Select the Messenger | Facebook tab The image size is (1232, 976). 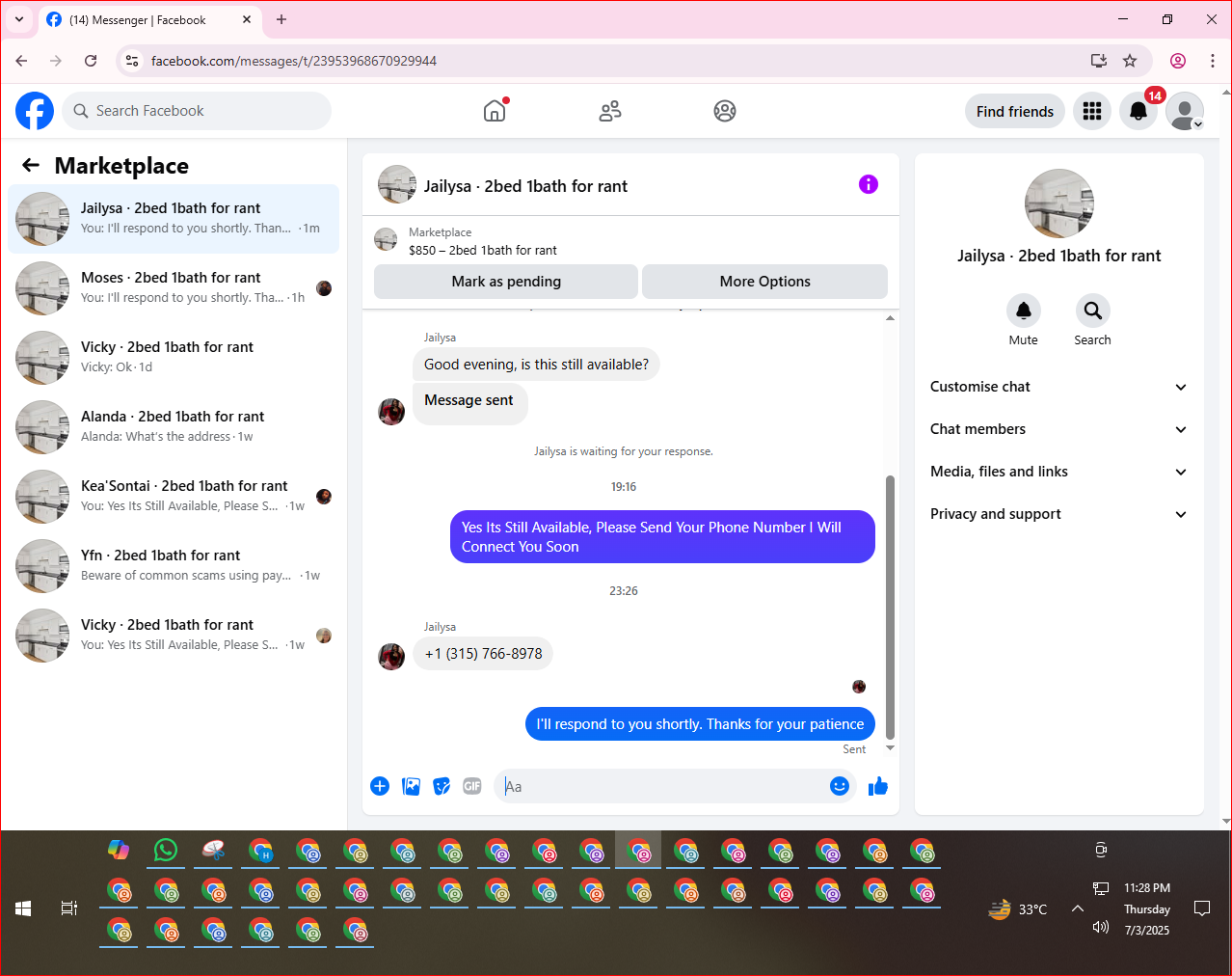(x=149, y=19)
